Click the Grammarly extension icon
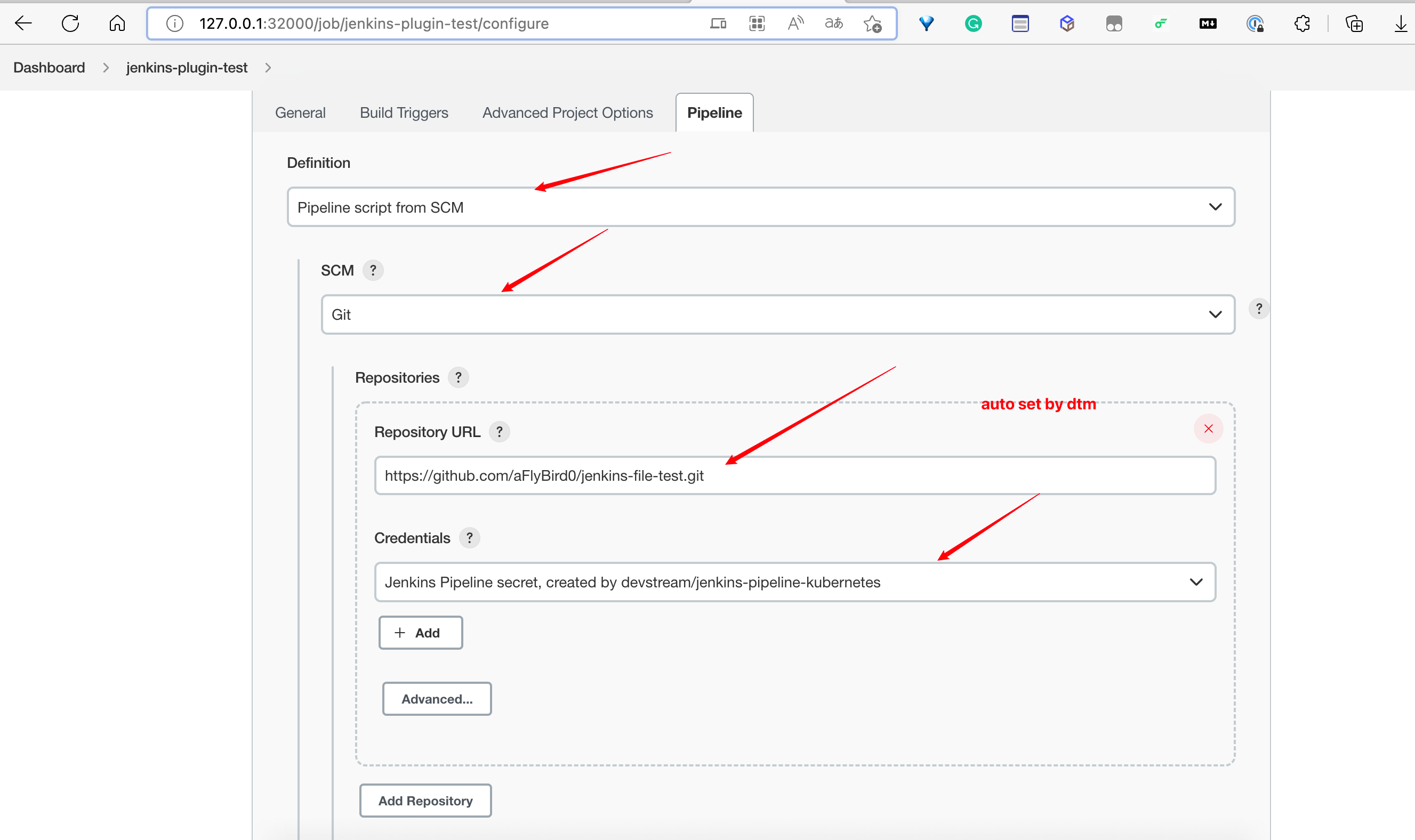This screenshot has height=840, width=1415. (x=973, y=23)
